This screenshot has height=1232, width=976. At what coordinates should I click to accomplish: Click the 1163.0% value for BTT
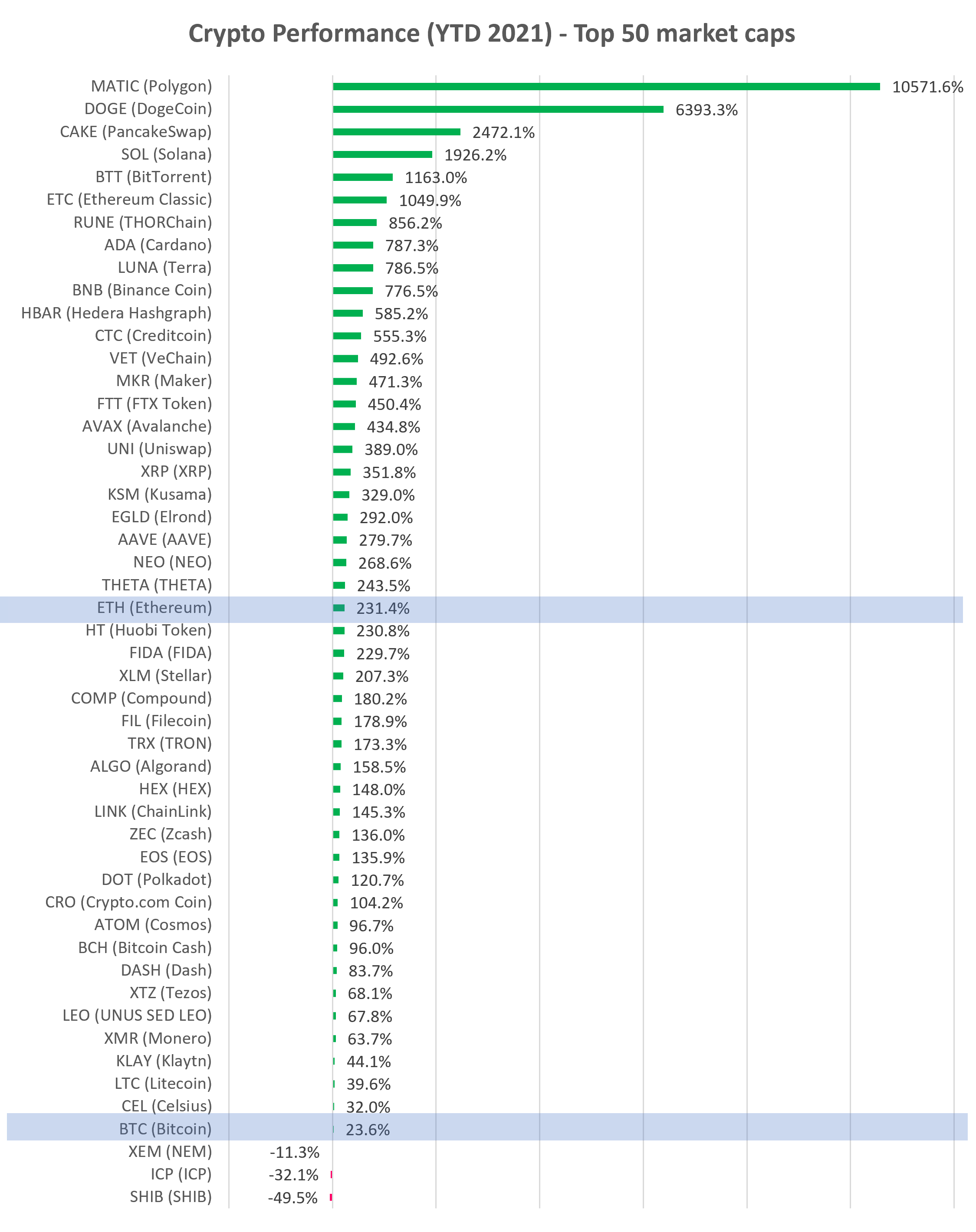(435, 177)
